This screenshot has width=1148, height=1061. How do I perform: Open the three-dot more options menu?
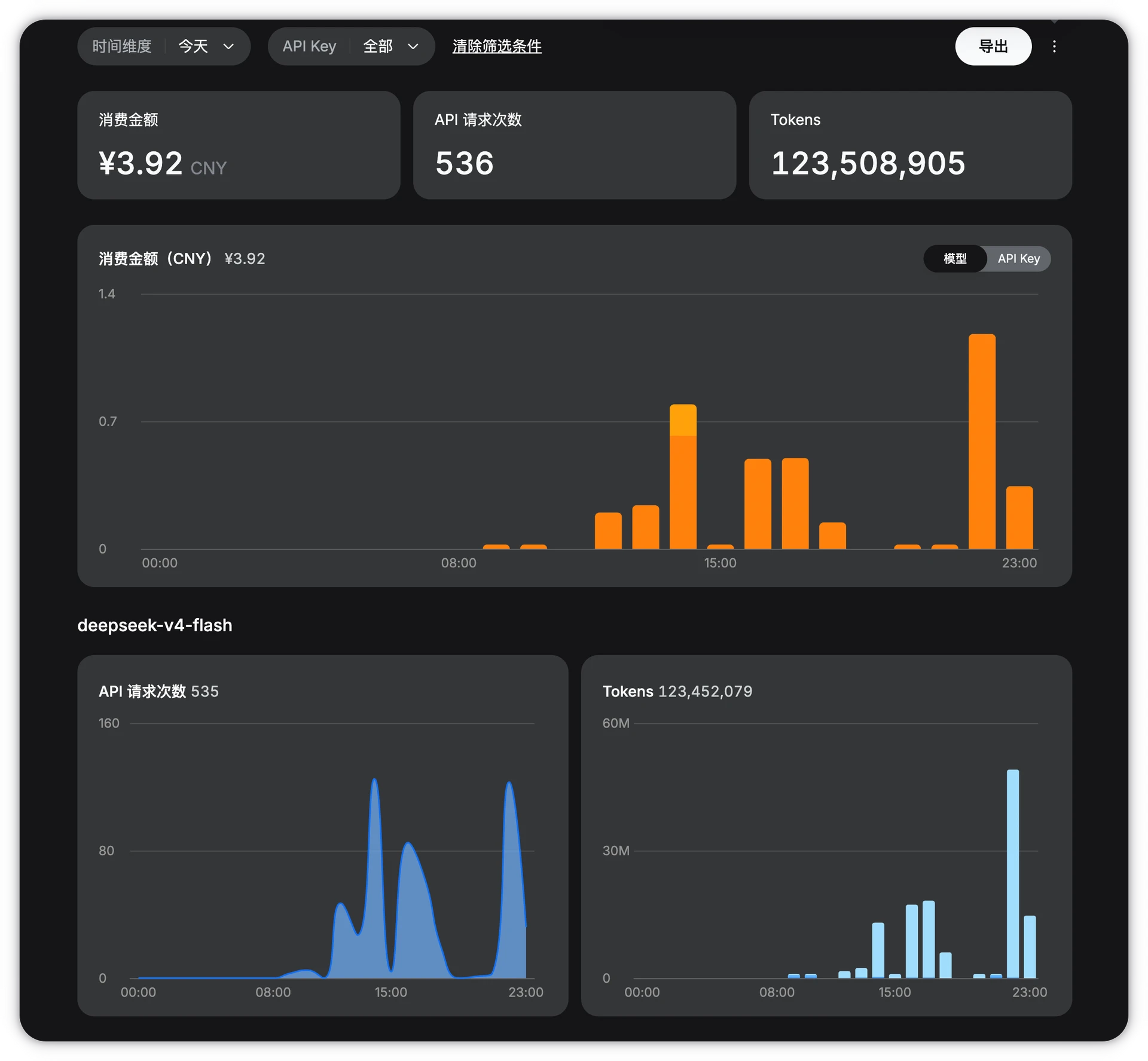(1054, 46)
